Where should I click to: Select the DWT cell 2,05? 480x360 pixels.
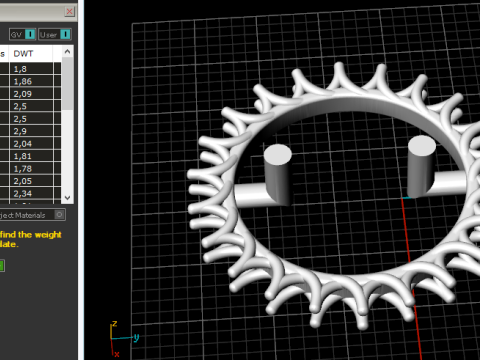(x=31, y=181)
